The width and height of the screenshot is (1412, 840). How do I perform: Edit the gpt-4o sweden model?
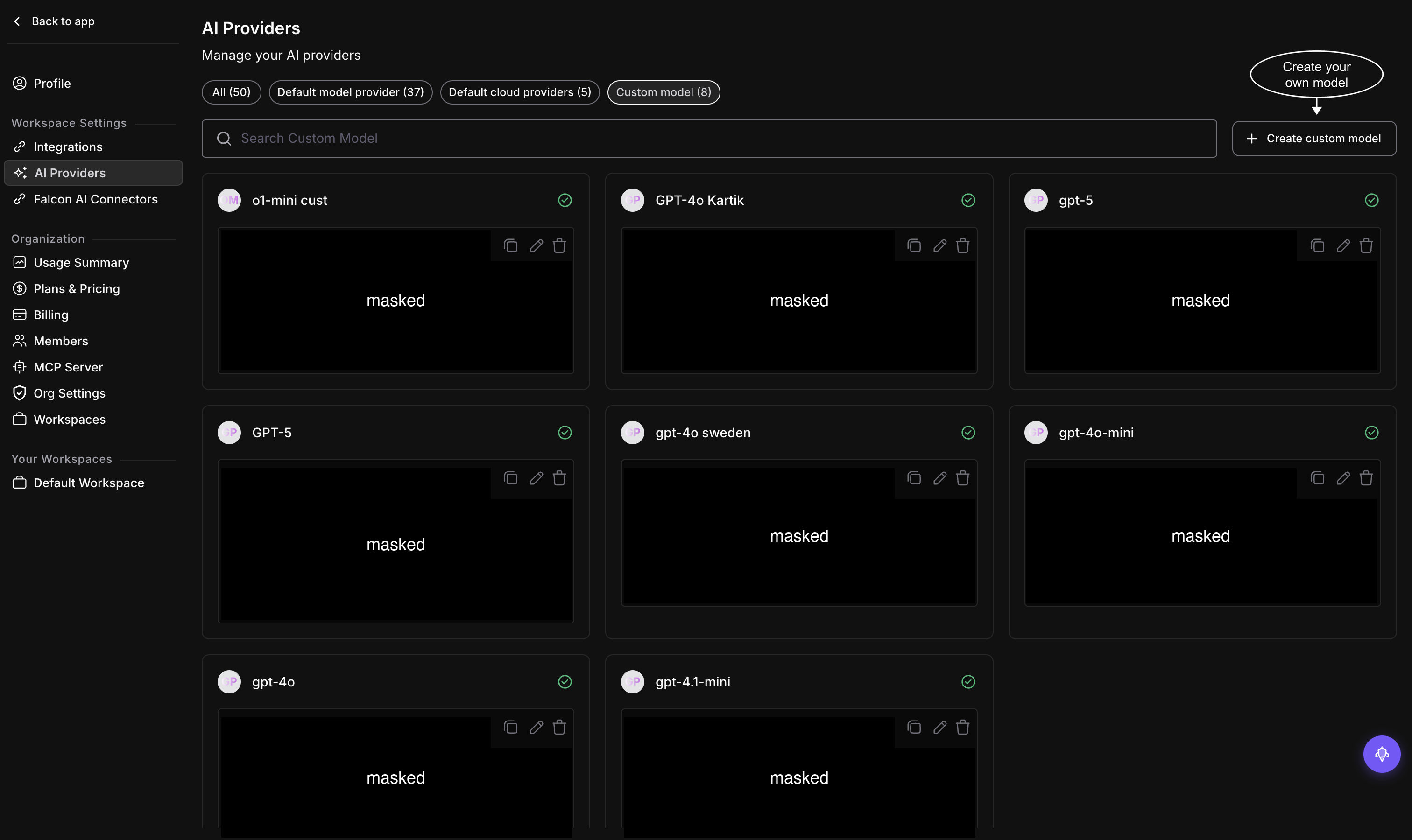tap(939, 478)
